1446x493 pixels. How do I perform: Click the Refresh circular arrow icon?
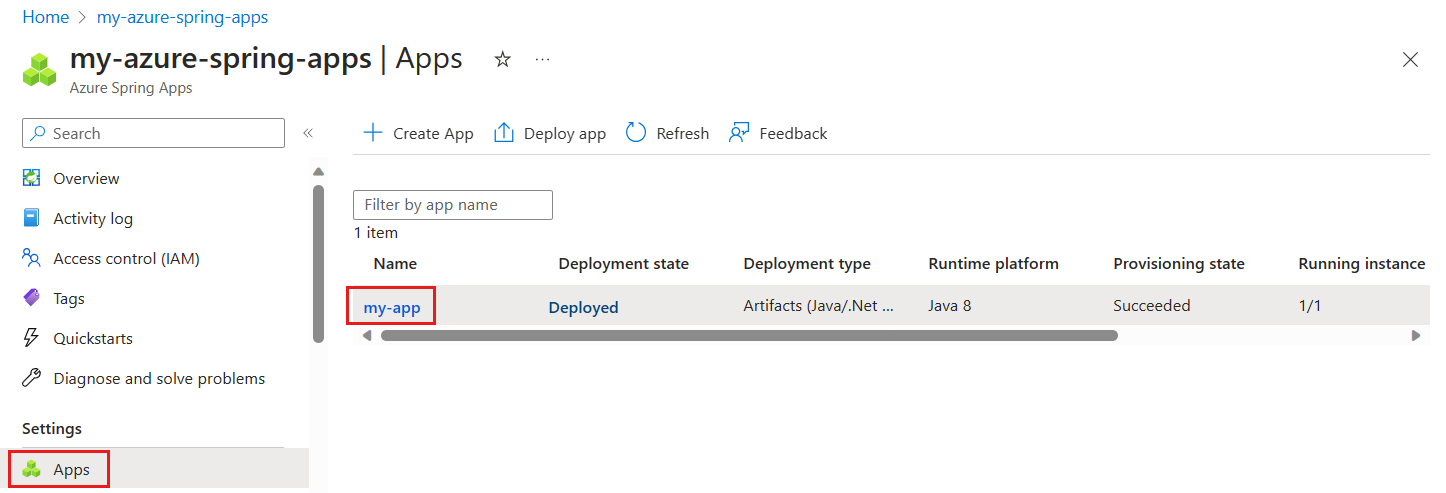pyautogui.click(x=636, y=132)
